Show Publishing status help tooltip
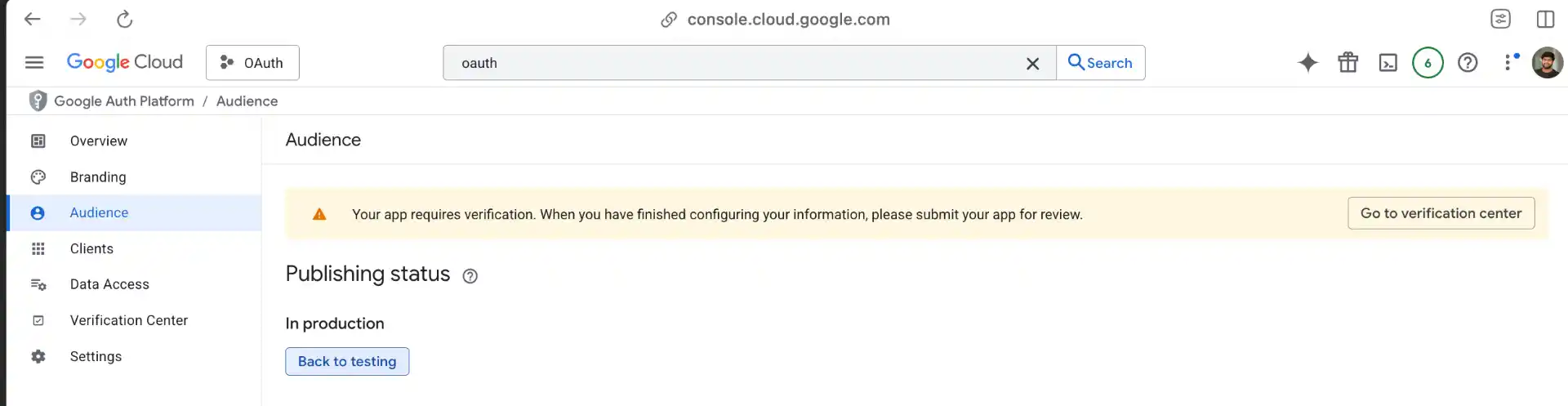 click(x=470, y=276)
